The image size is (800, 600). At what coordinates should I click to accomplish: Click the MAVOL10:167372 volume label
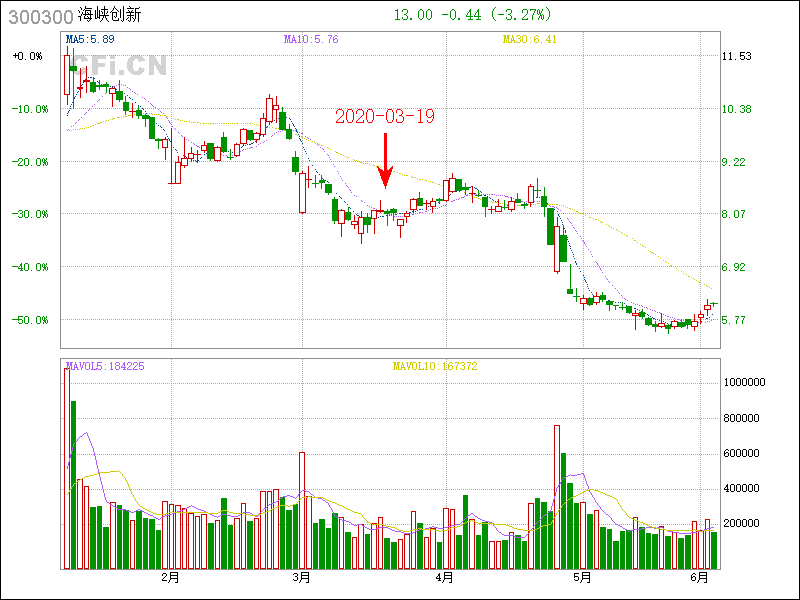[435, 366]
